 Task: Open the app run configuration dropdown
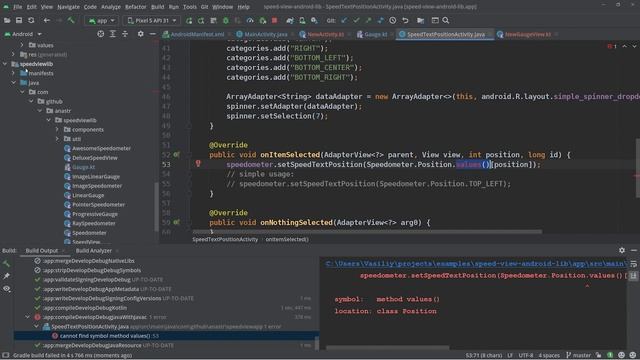coord(102,20)
